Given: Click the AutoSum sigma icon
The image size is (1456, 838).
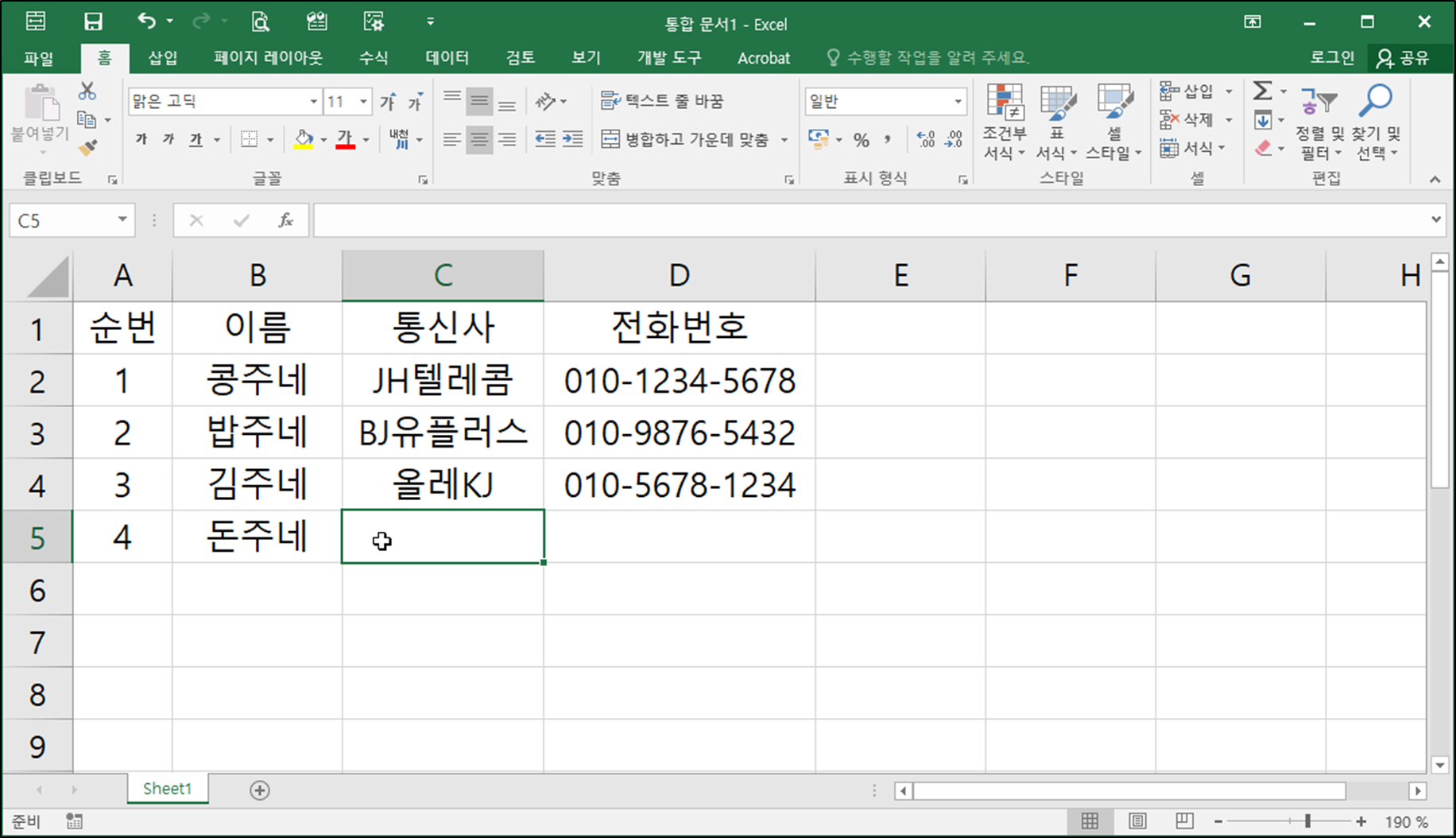Looking at the screenshot, I should [x=1263, y=91].
